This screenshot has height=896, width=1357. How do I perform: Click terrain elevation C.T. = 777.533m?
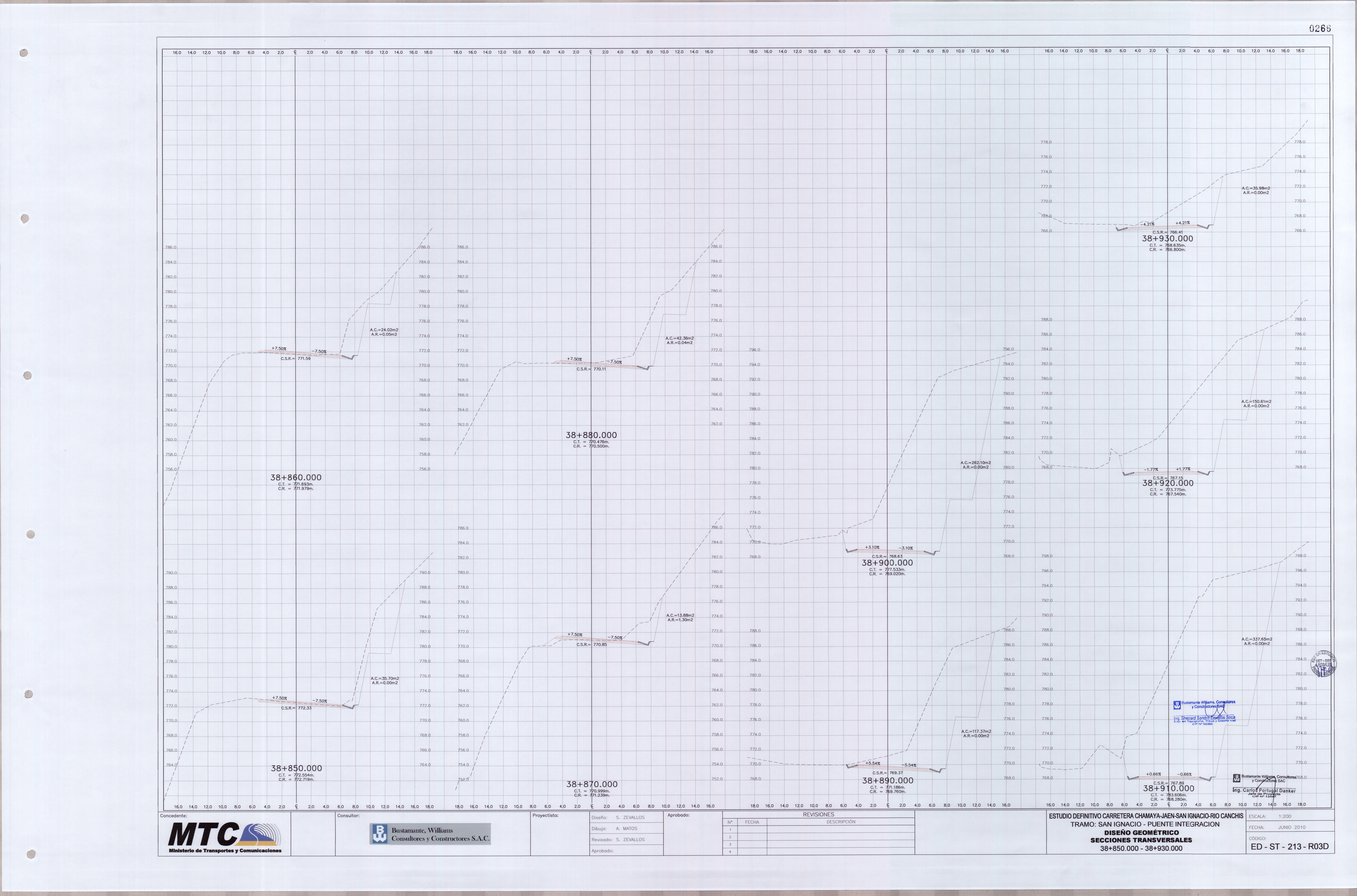[887, 570]
